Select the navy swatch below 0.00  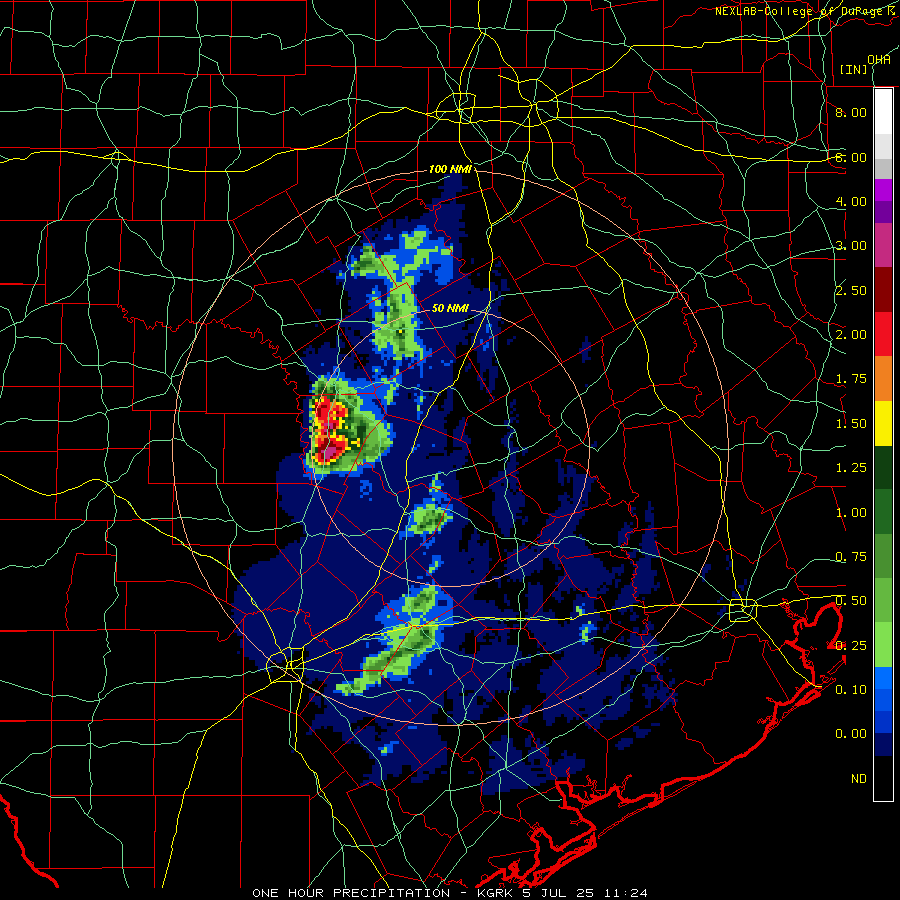coord(883,745)
